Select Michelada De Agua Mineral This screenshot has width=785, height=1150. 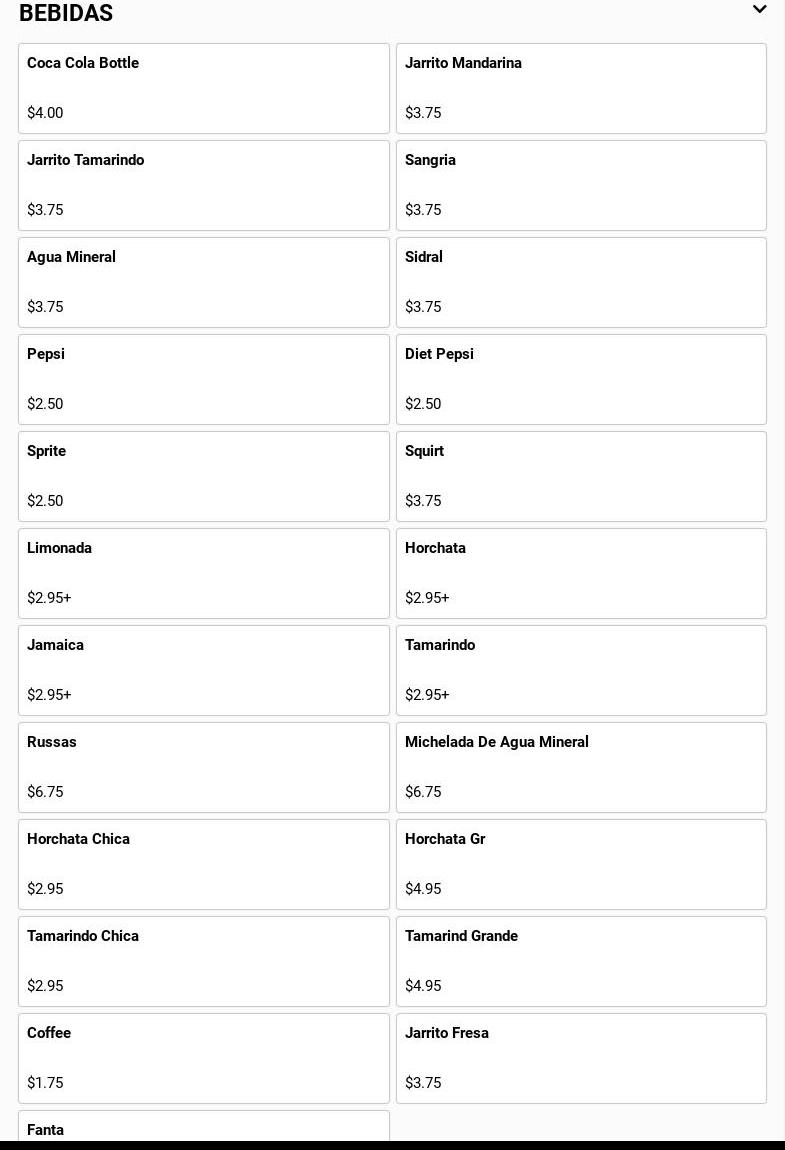point(581,768)
